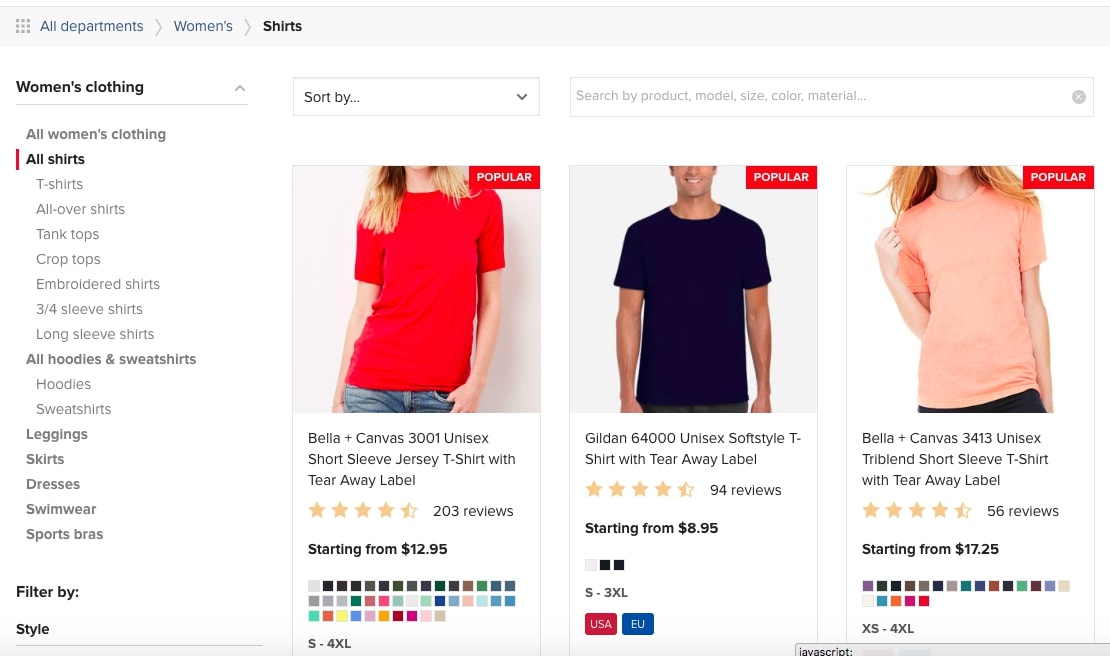The height and width of the screenshot is (656, 1110).
Task: Click the 203 reviews link
Action: pos(473,510)
